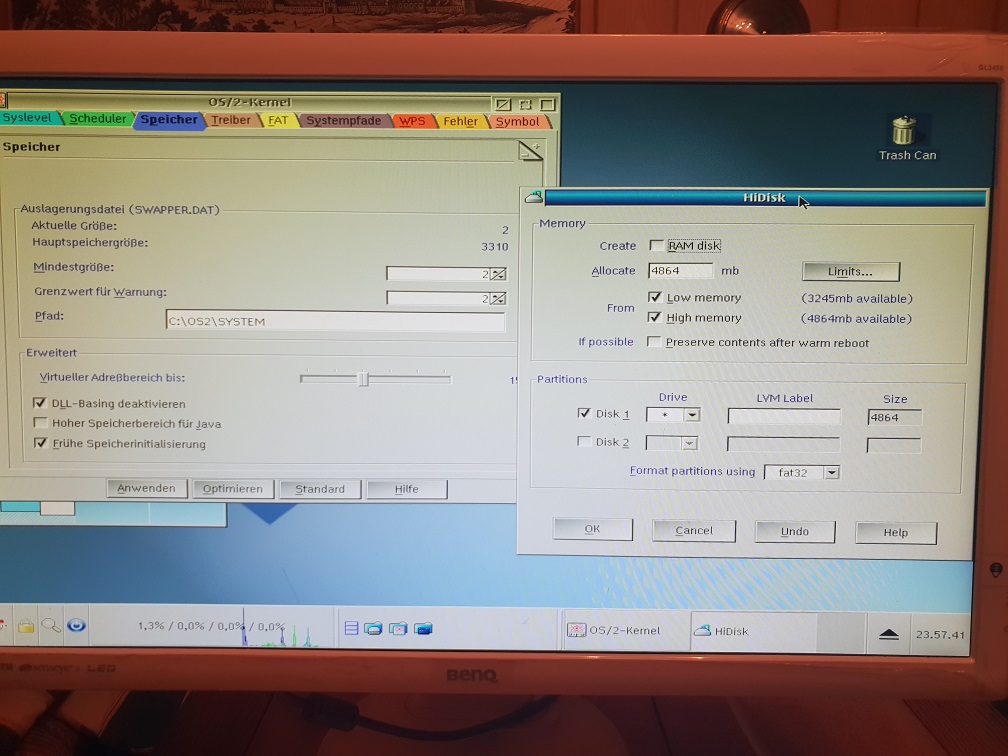The height and width of the screenshot is (756, 1008).
Task: Click the Hilfe button
Action: 406,489
